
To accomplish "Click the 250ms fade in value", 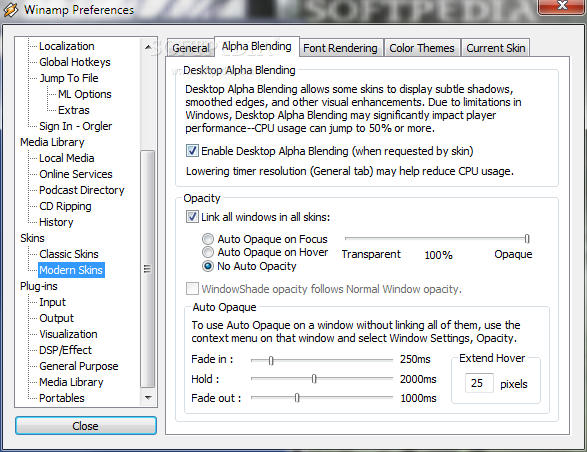I will point(415,359).
